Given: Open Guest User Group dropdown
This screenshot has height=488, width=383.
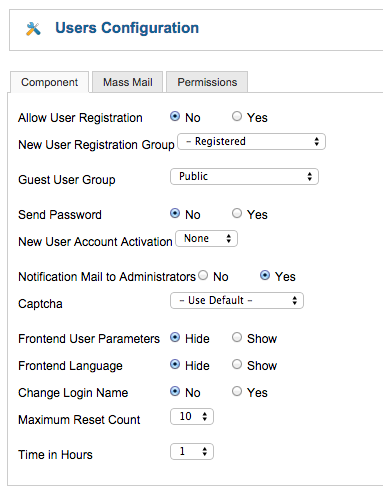Looking at the screenshot, I should pyautogui.click(x=244, y=177).
